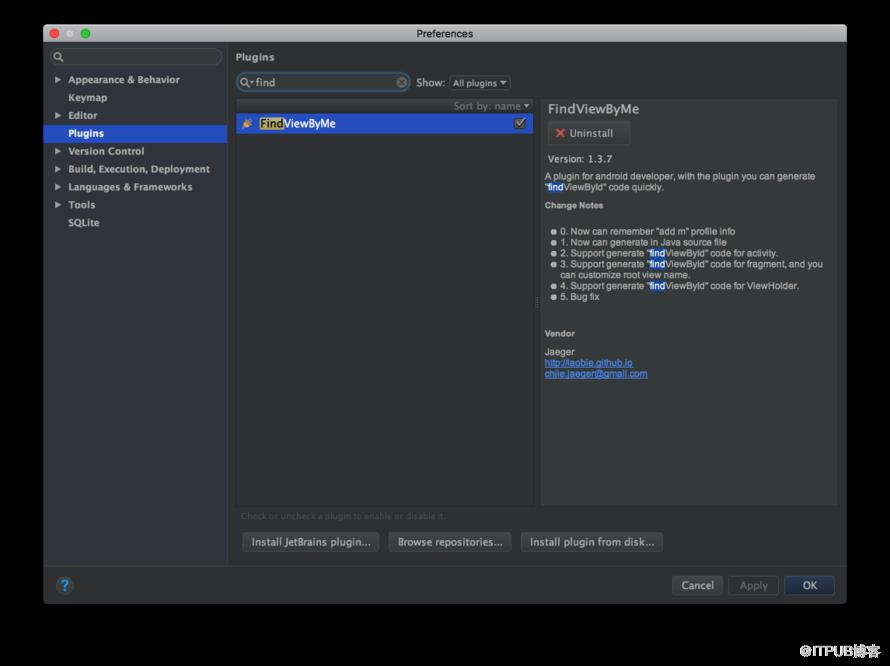Click the green window zoom button
This screenshot has width=890, height=666.
(85, 33)
